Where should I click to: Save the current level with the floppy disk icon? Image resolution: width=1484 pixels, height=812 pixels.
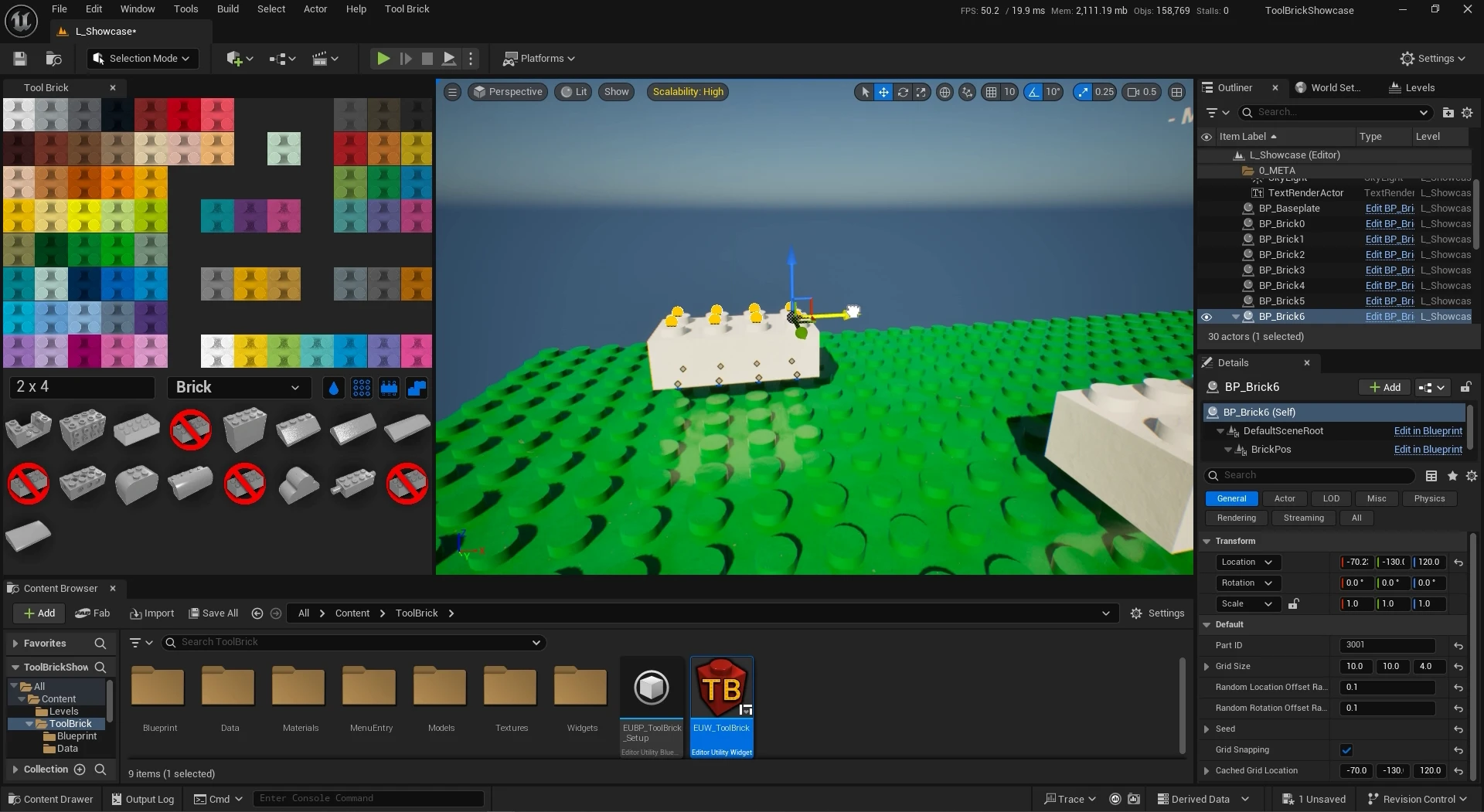(x=20, y=59)
